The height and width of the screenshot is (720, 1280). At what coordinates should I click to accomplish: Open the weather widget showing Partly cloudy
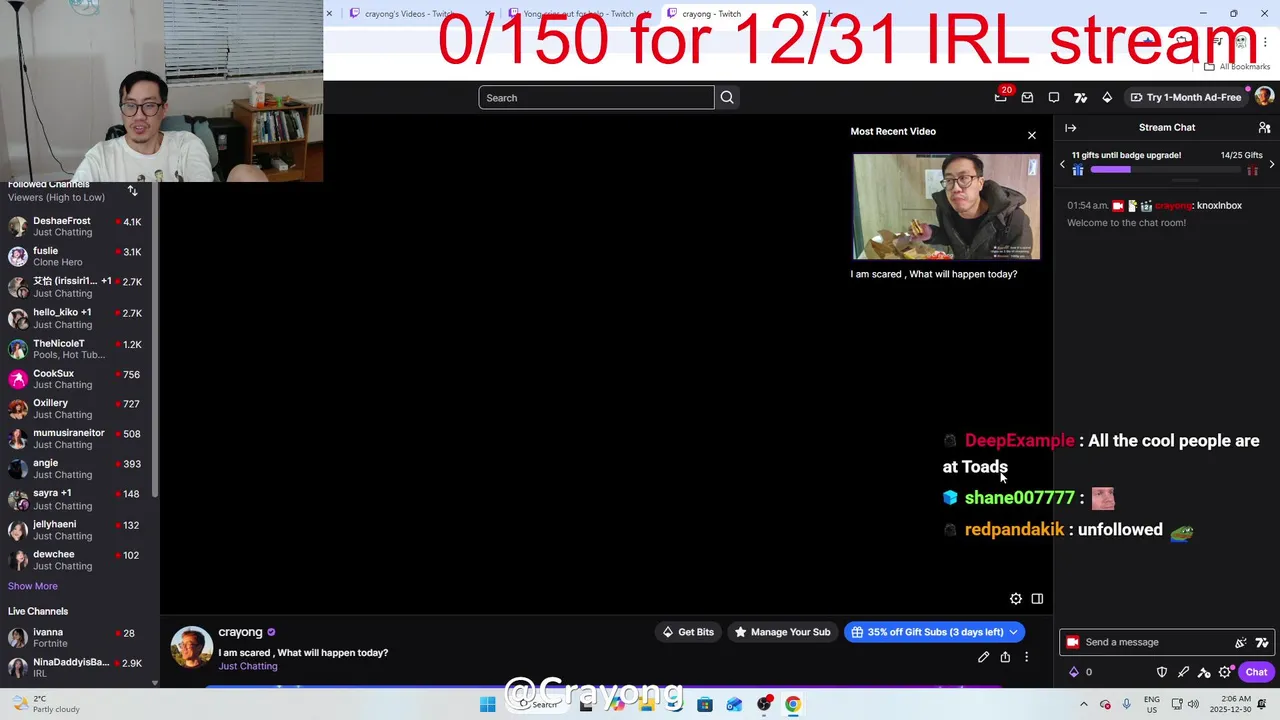click(x=45, y=704)
